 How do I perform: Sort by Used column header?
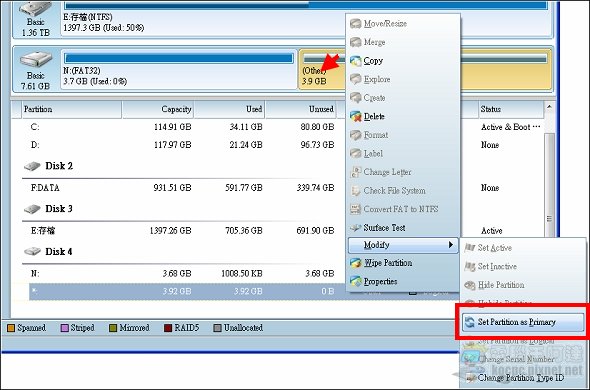click(x=230, y=110)
